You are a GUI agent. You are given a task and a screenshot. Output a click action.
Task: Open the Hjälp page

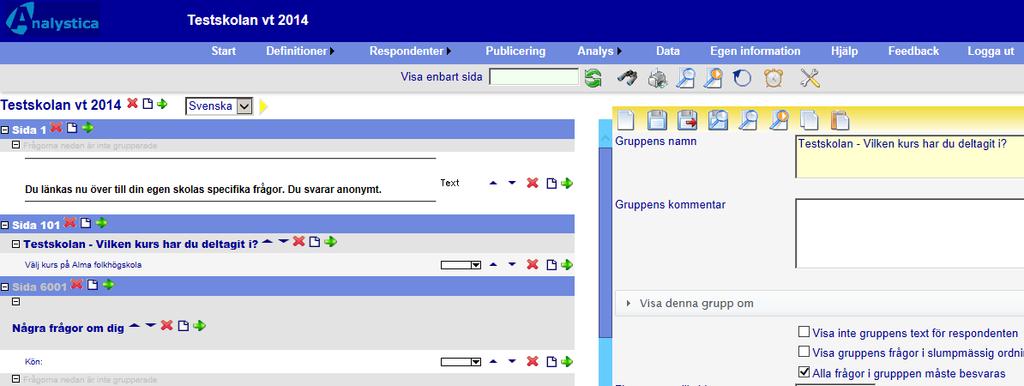pos(844,51)
